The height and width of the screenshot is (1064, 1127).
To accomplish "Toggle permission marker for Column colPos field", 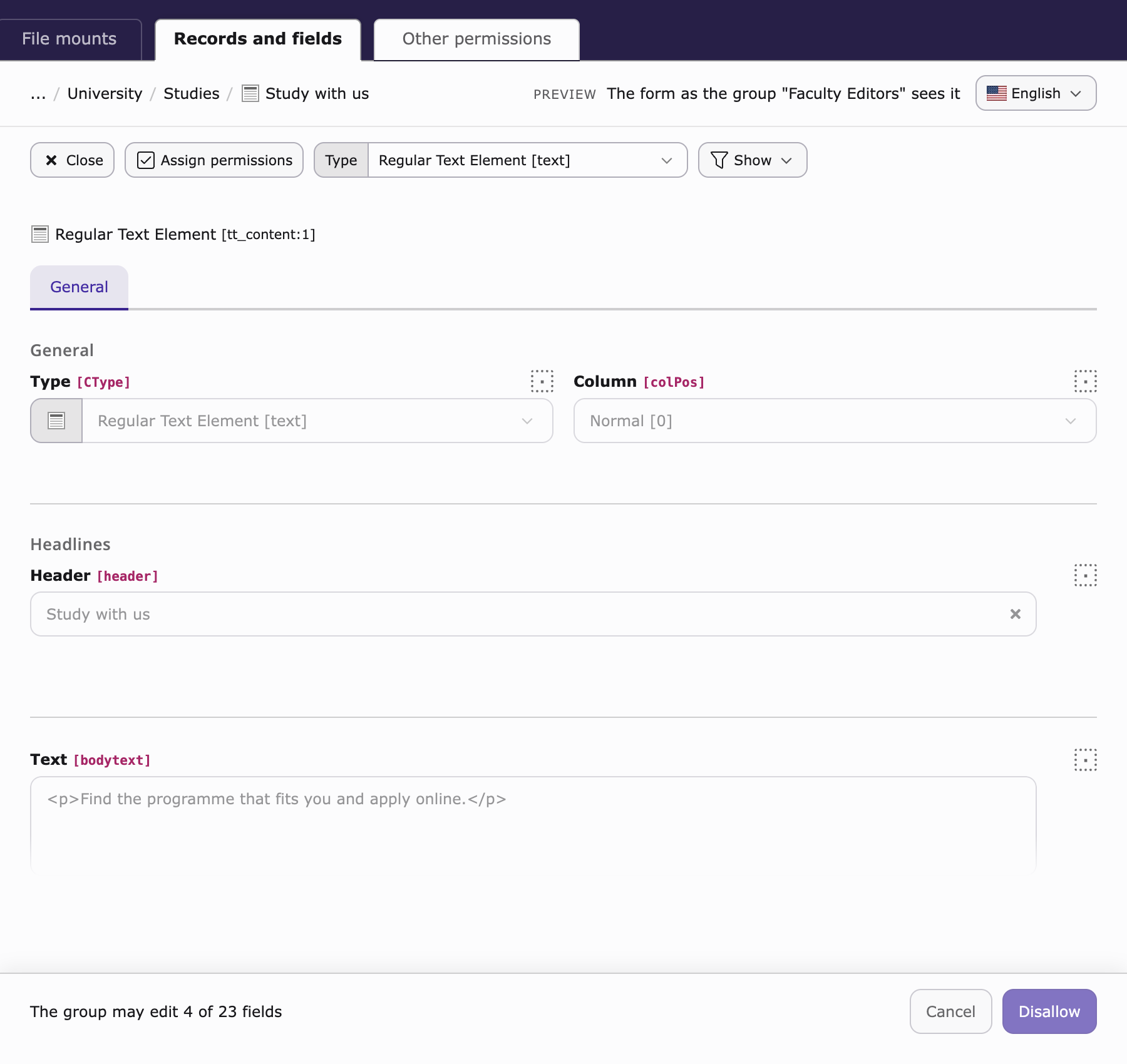I will (x=1086, y=381).
